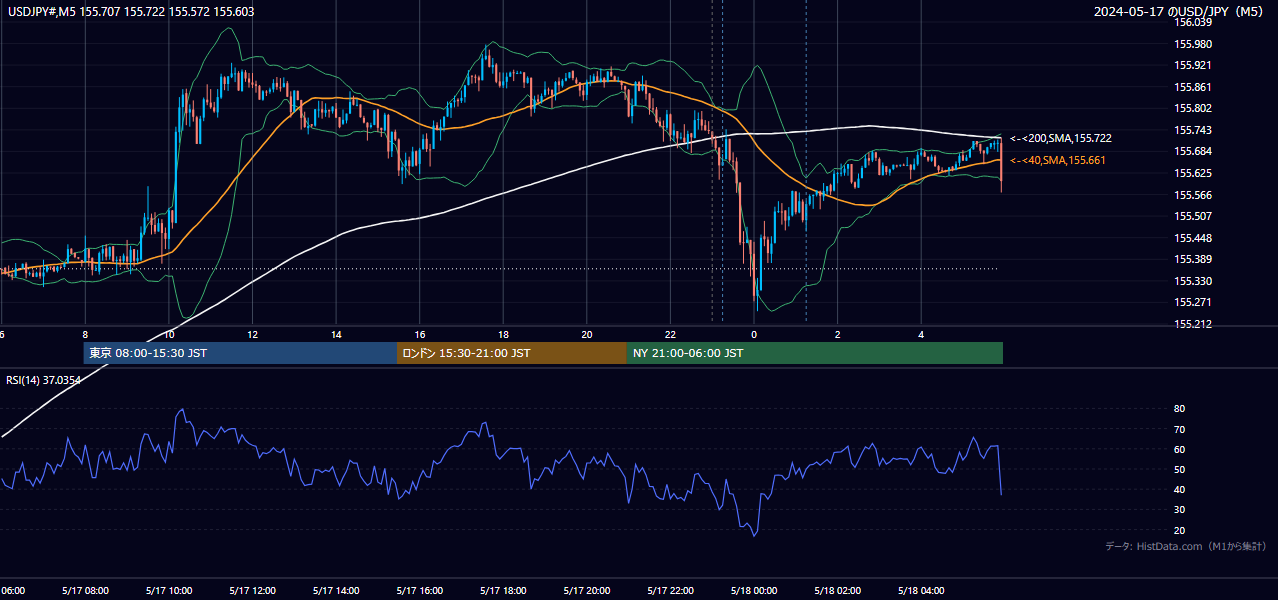1278x600 pixels.
Task: Click the 5/18 04:00 time axis label
Action: [921, 590]
